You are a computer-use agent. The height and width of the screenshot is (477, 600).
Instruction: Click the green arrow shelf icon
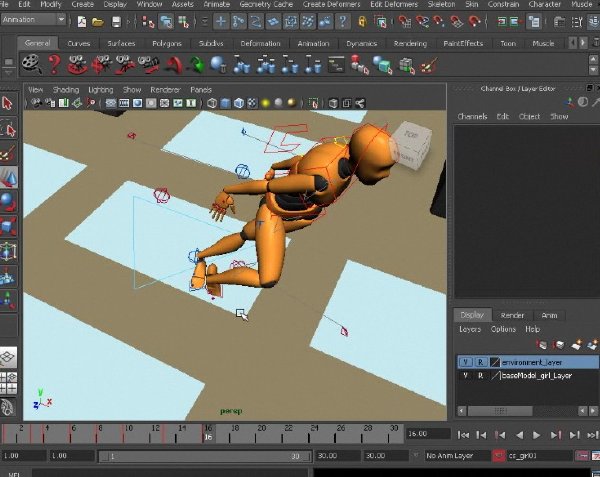196,64
